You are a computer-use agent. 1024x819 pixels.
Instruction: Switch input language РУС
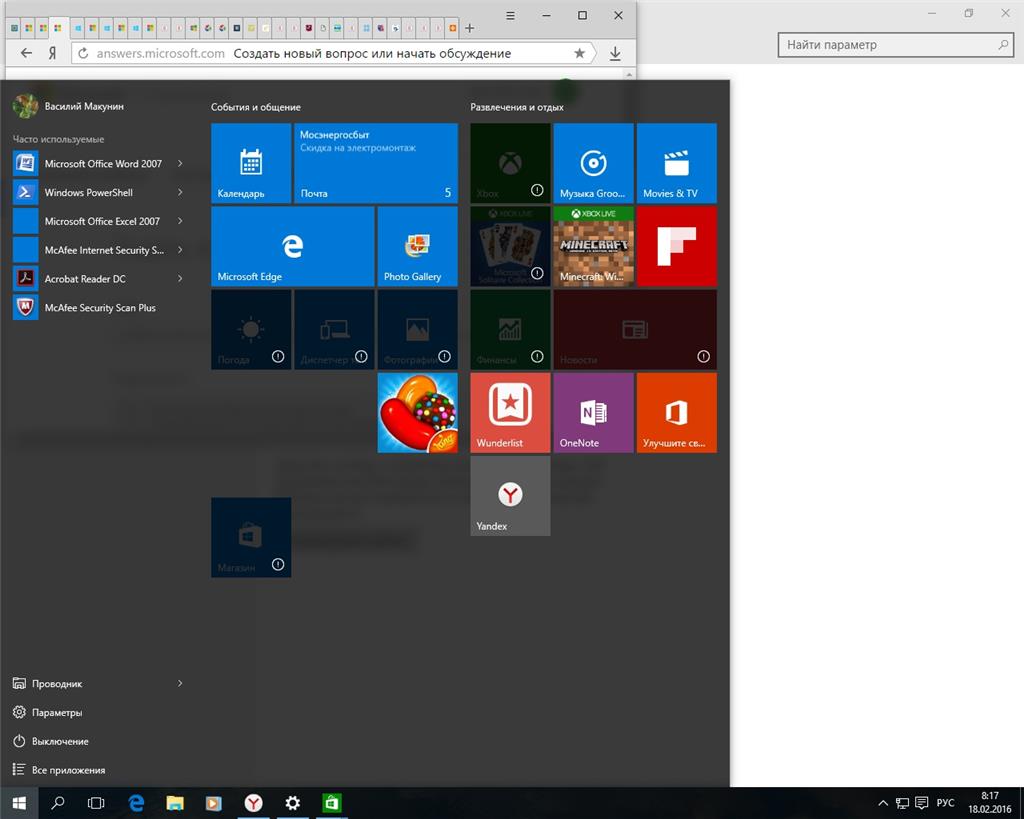click(x=945, y=803)
